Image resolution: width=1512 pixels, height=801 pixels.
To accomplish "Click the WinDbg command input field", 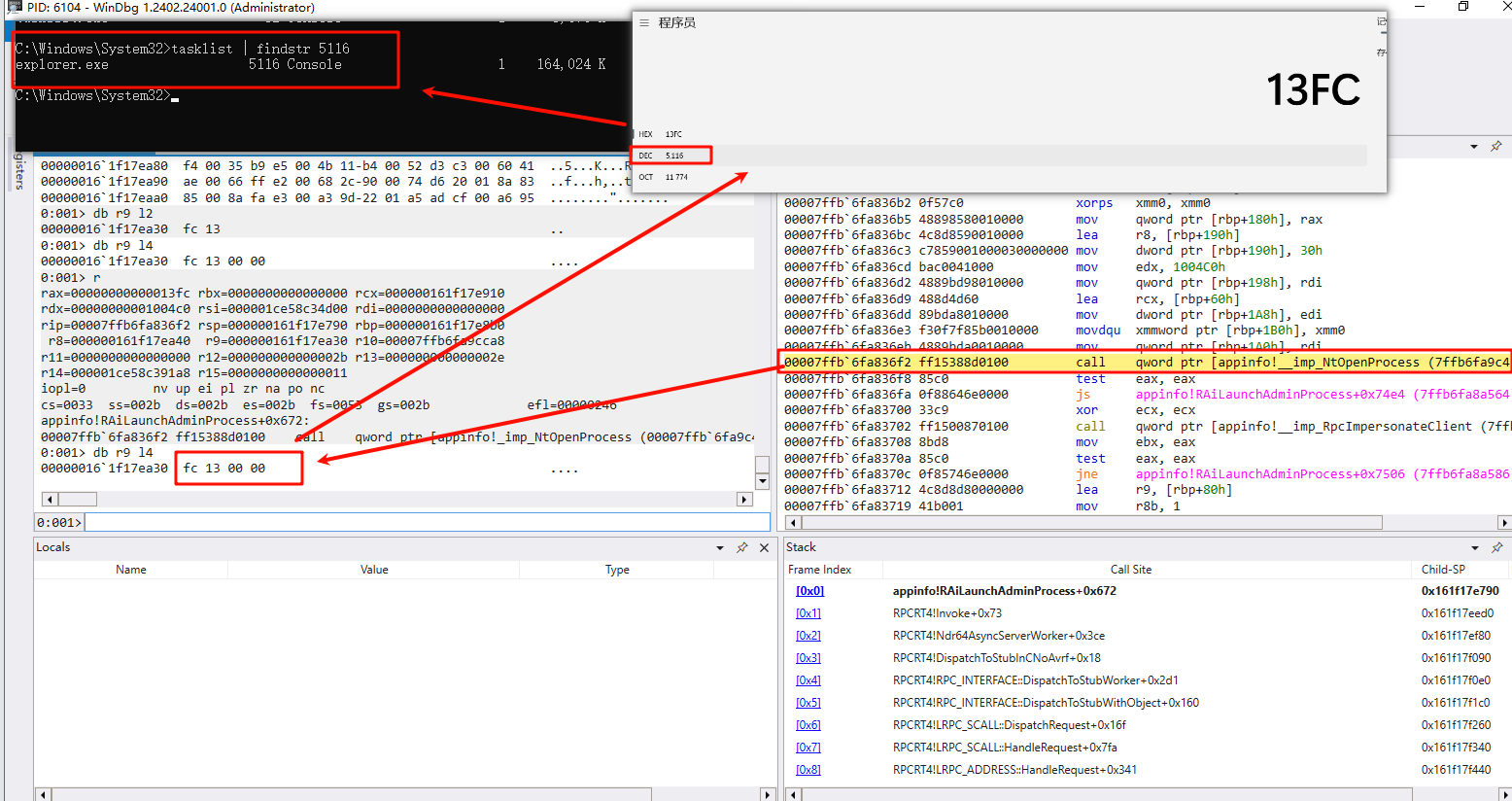I will (x=427, y=523).
